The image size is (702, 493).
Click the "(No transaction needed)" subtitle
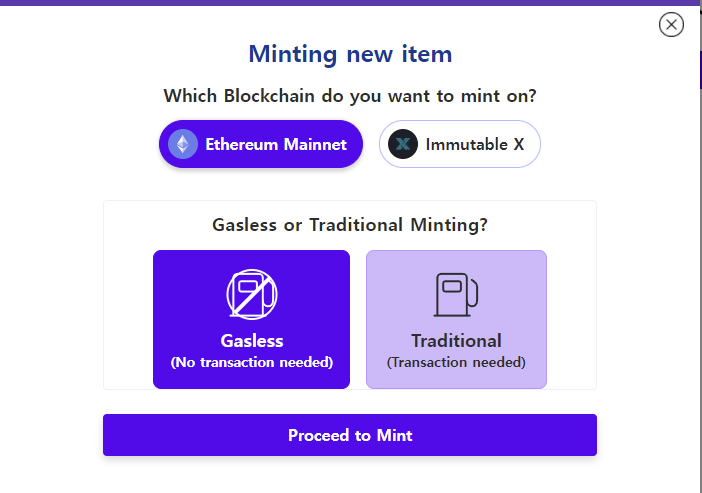(x=252, y=362)
